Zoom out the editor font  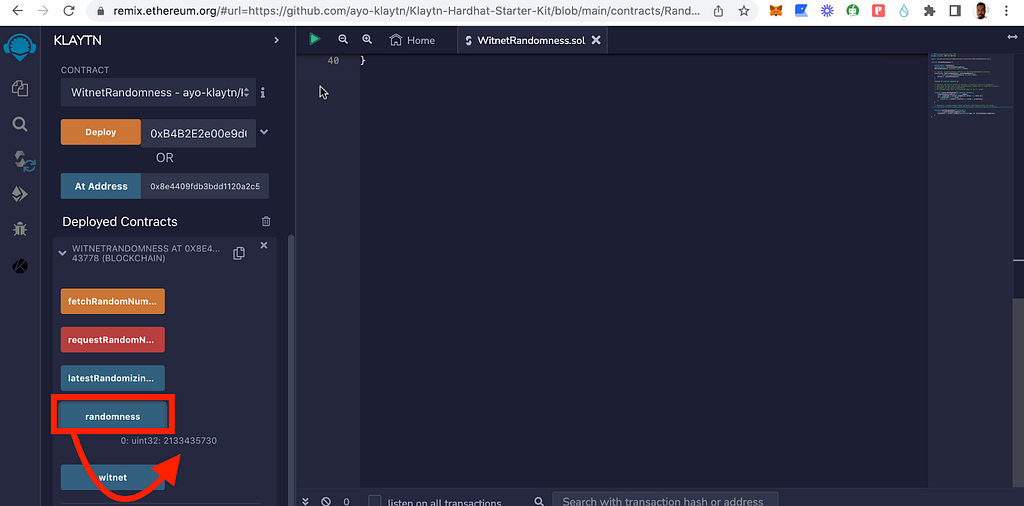[x=343, y=40]
